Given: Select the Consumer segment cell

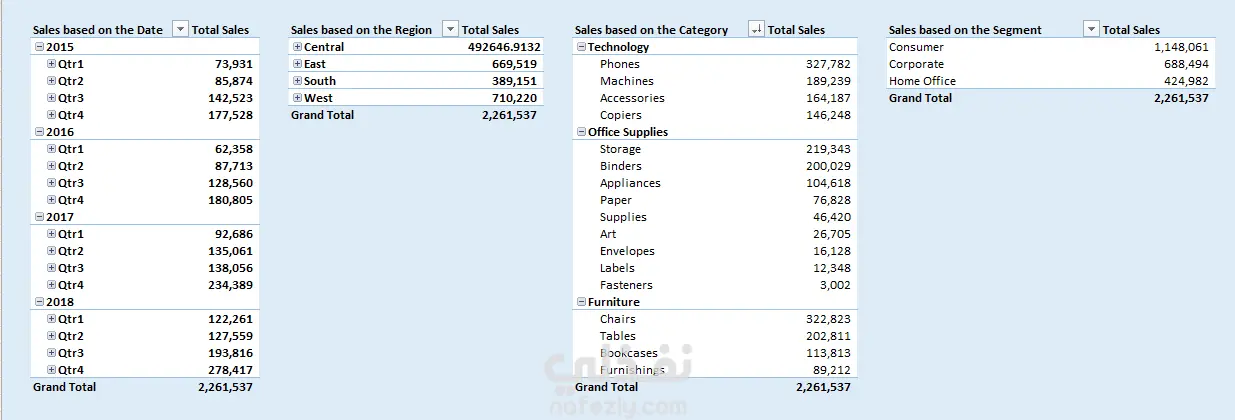Looking at the screenshot, I should (916, 47).
